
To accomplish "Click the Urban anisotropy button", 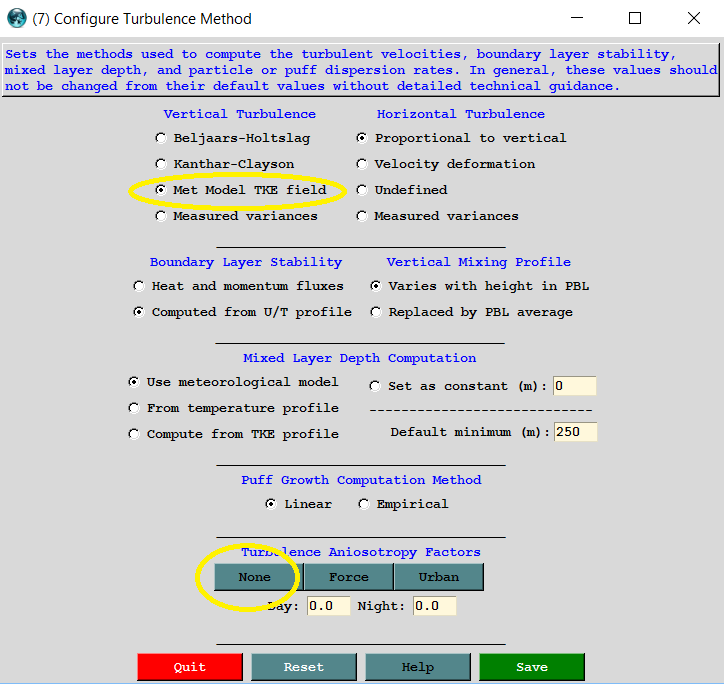I will tap(439, 577).
